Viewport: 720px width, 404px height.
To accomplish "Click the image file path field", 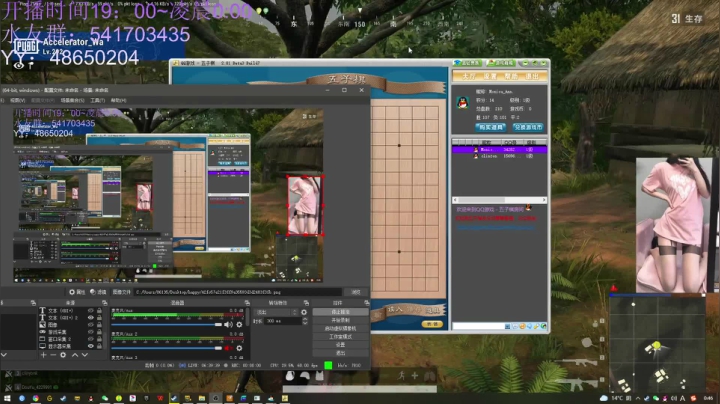I will coord(238,292).
